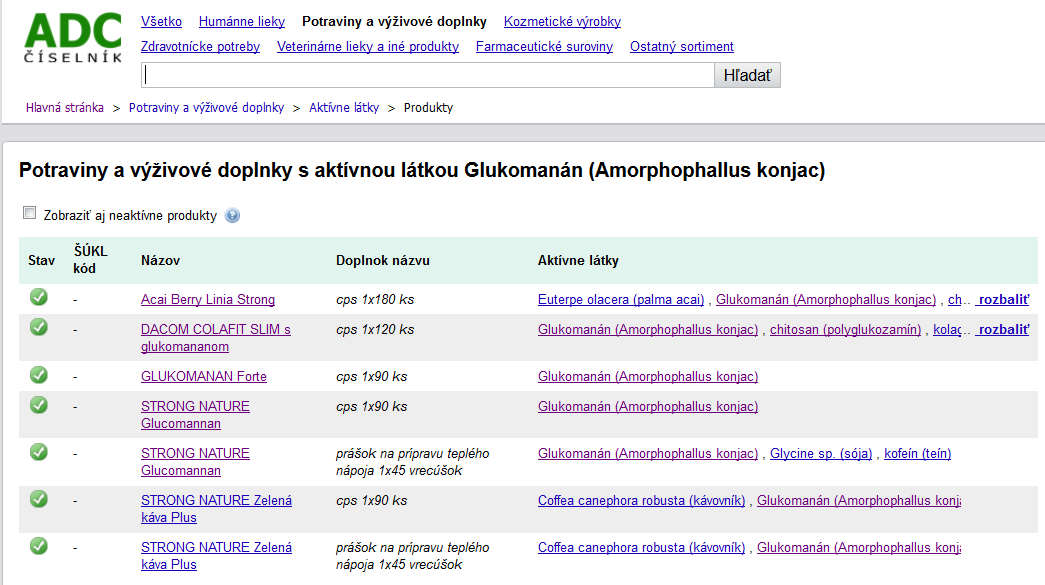The width and height of the screenshot is (1045, 585).
Task: Click 'Glukomanán' link in Glucomannan prášok row
Action: click(x=648, y=454)
